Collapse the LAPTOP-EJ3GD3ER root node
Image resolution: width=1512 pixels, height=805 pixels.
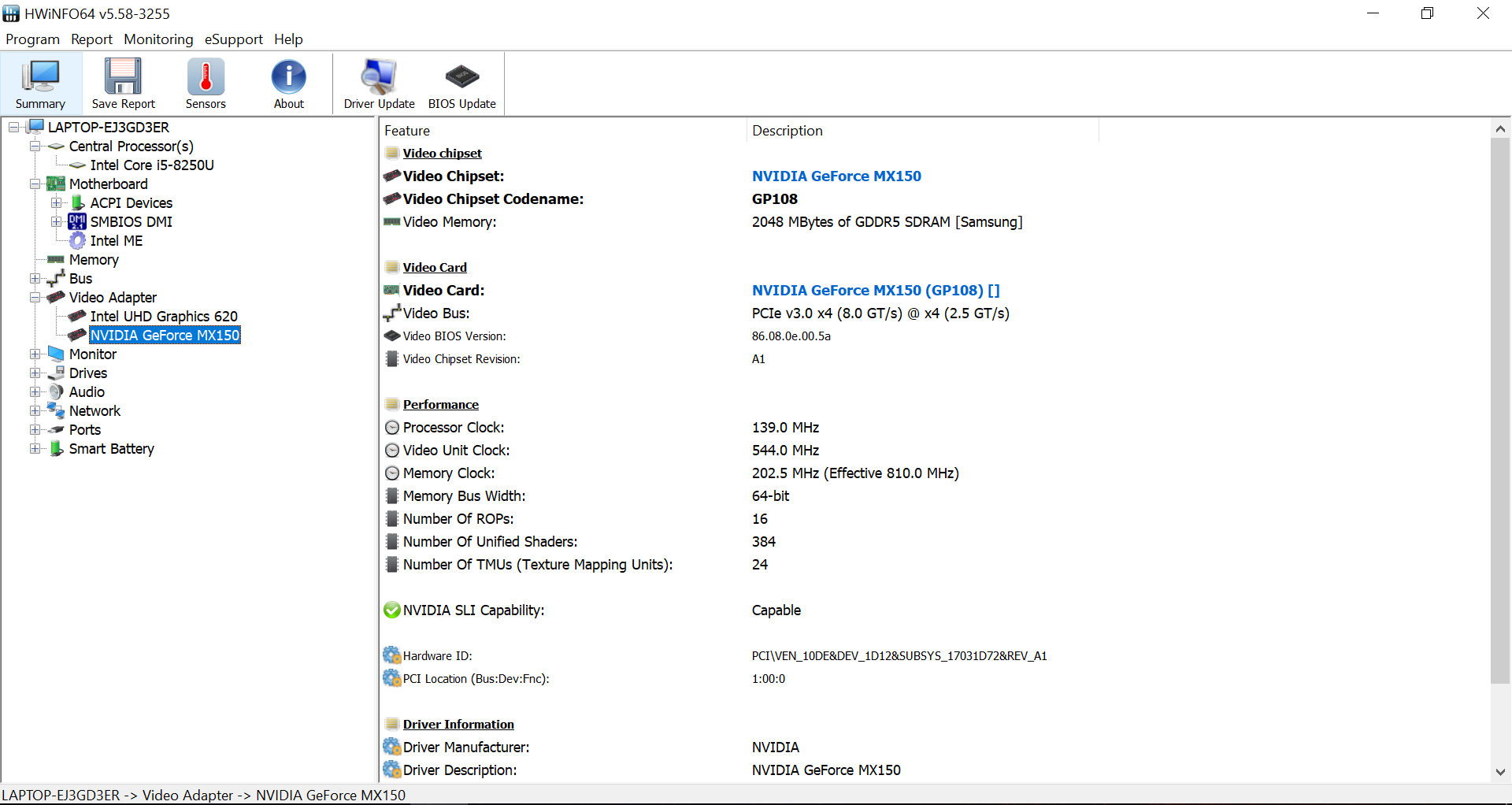[13, 127]
